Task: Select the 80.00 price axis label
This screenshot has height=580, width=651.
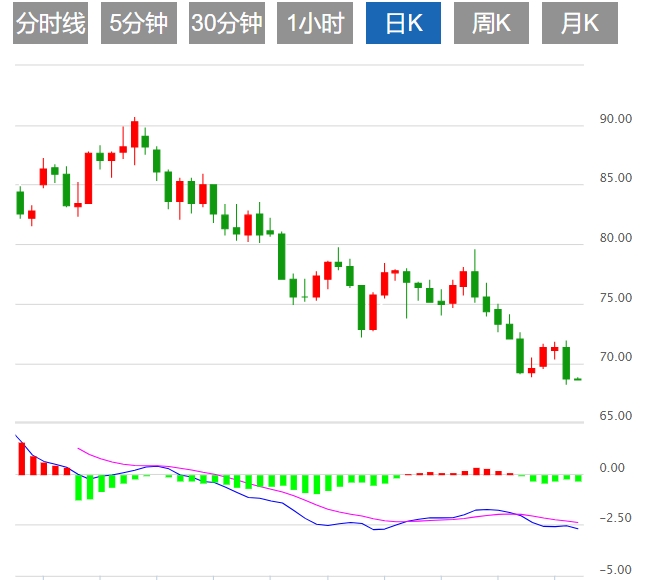Action: pos(616,239)
